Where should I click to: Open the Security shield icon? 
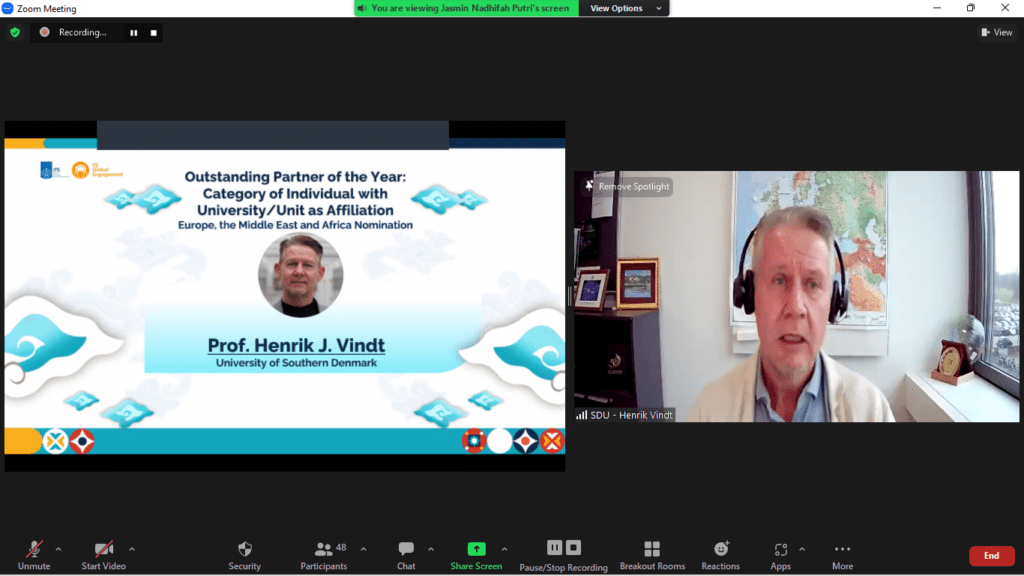pyautogui.click(x=244, y=549)
